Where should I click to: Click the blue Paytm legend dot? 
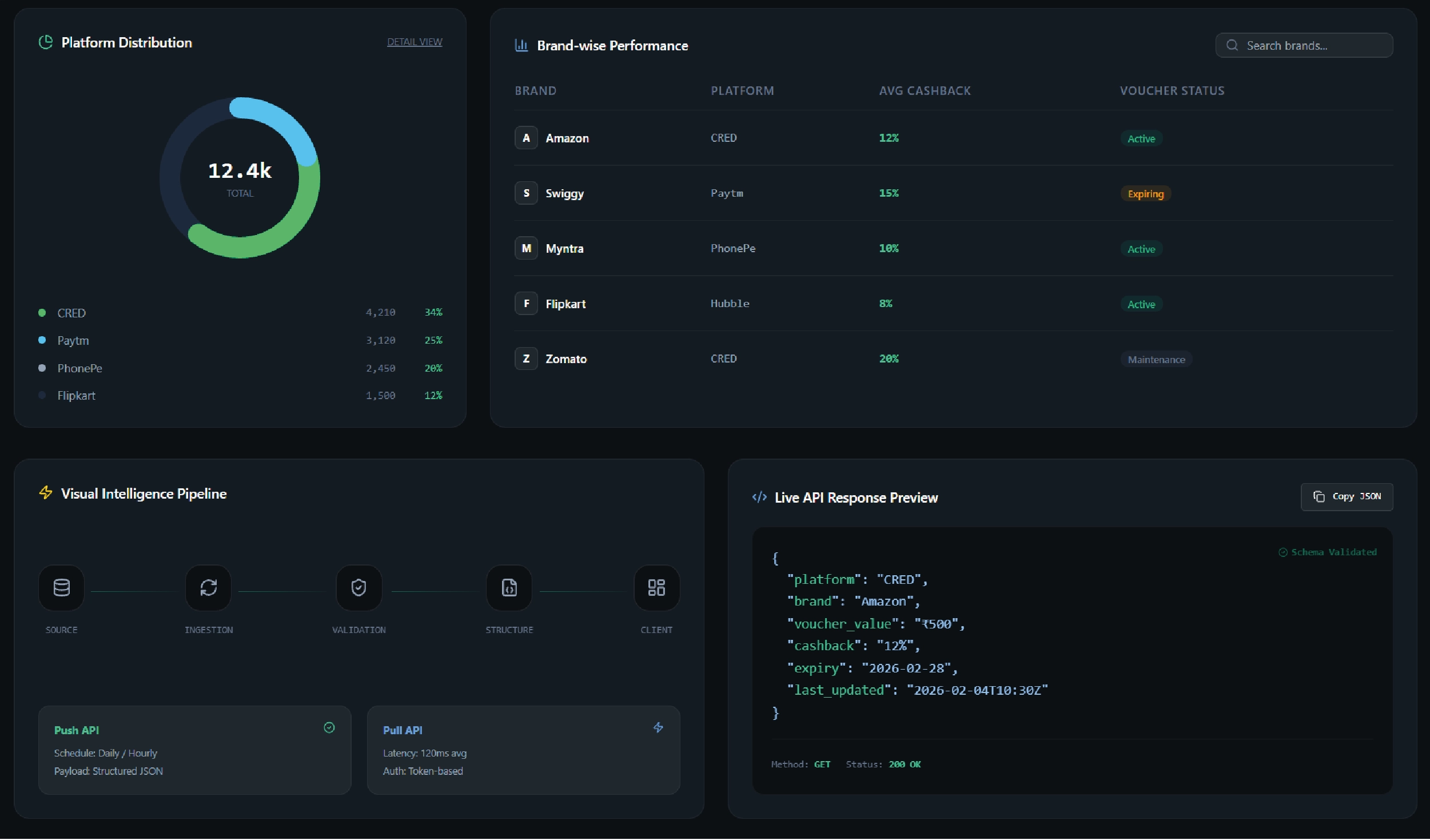42,340
